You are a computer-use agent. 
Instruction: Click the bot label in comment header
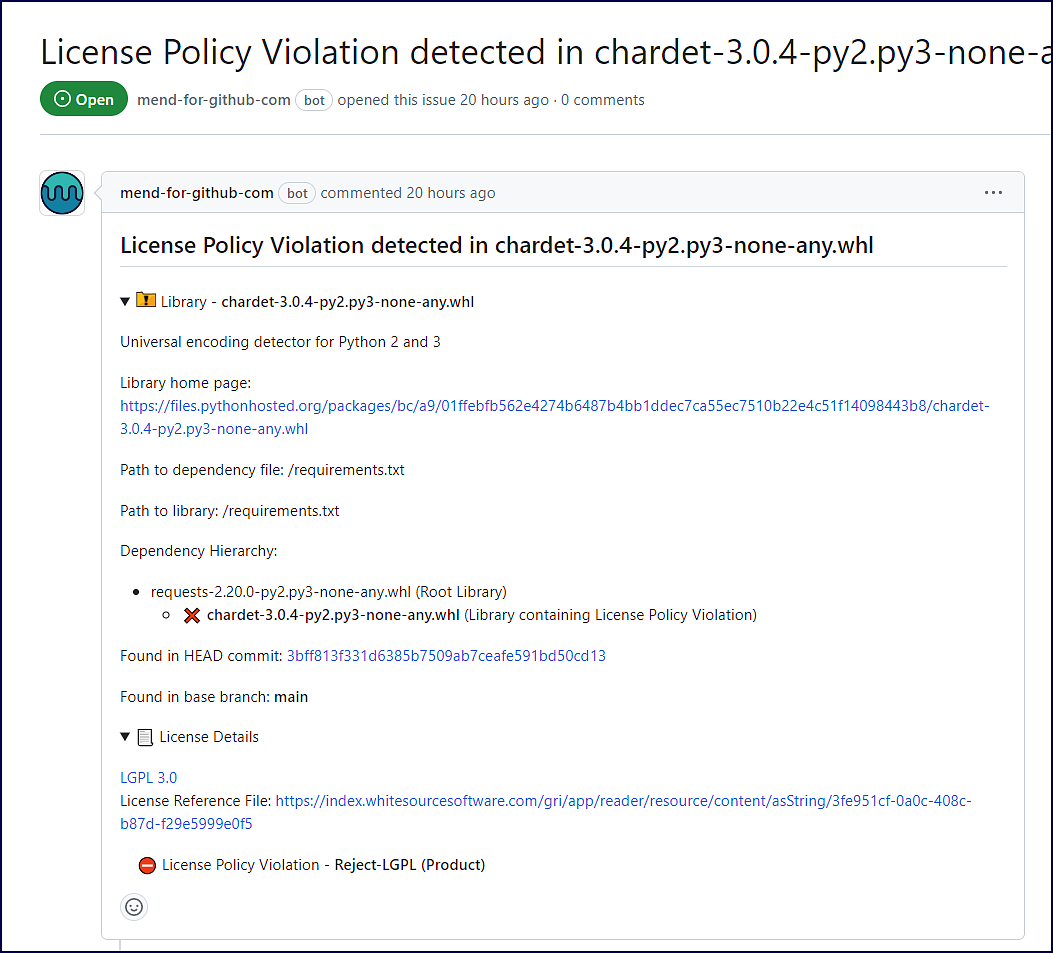[297, 193]
